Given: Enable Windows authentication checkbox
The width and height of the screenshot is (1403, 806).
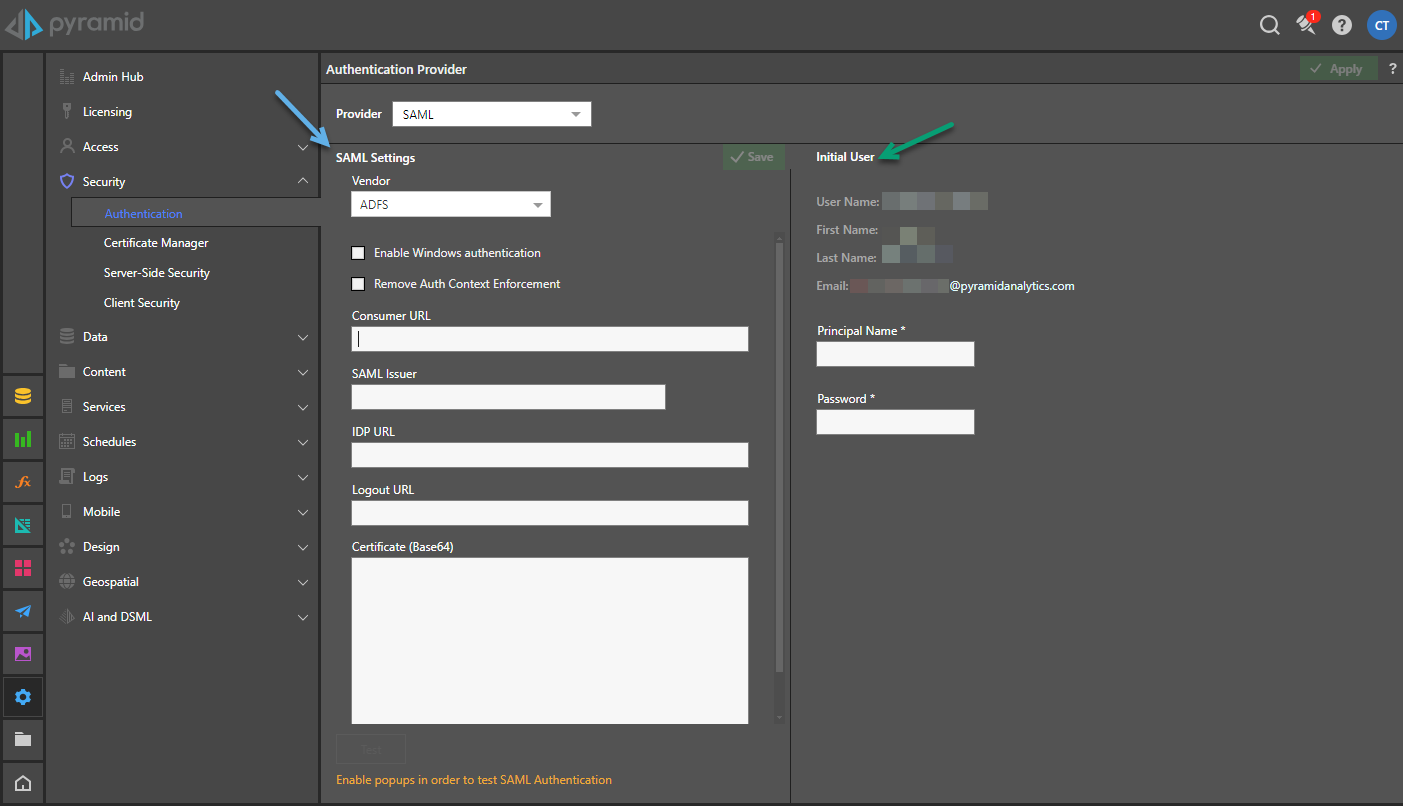Looking at the screenshot, I should coord(358,253).
